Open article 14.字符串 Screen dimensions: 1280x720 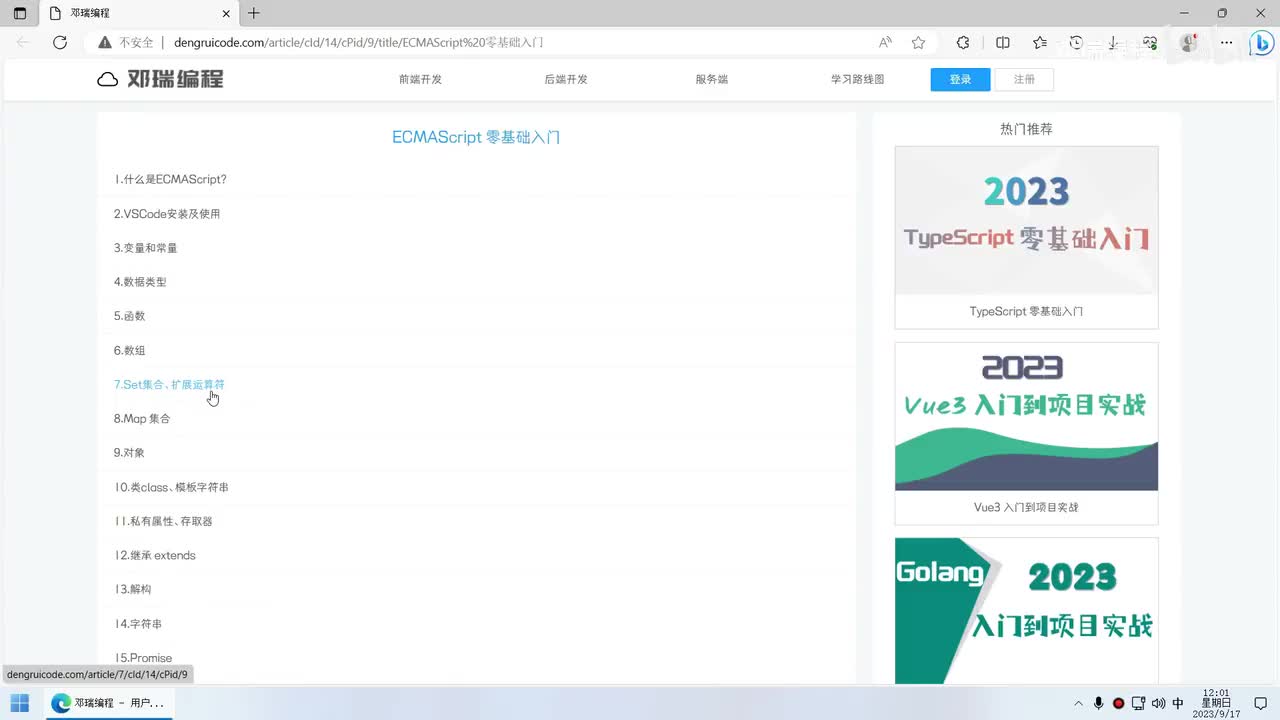(x=138, y=624)
